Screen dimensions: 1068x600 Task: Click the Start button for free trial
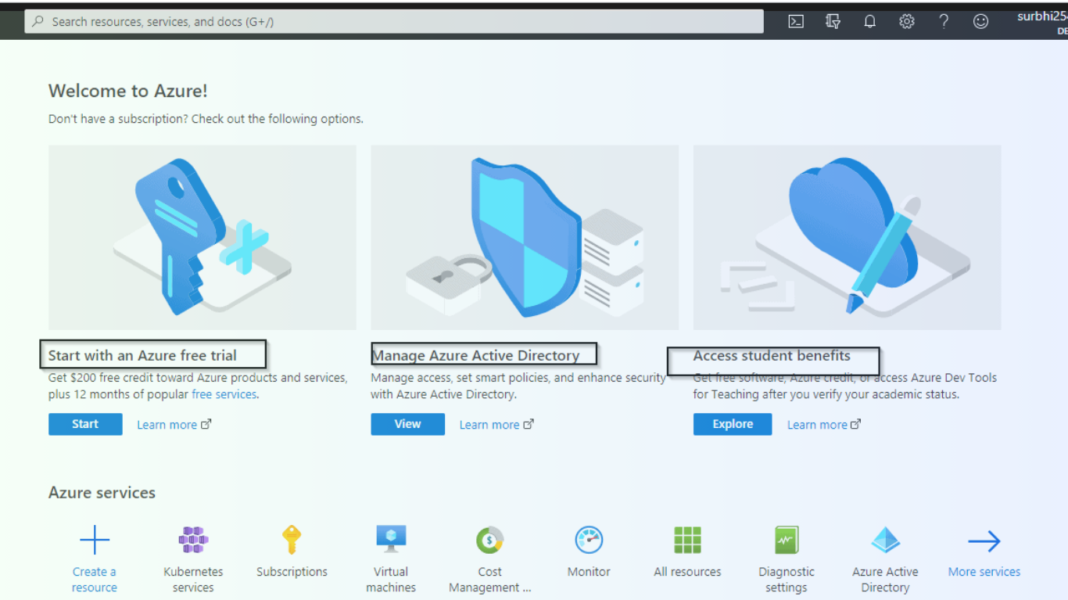pyautogui.click(x=85, y=424)
